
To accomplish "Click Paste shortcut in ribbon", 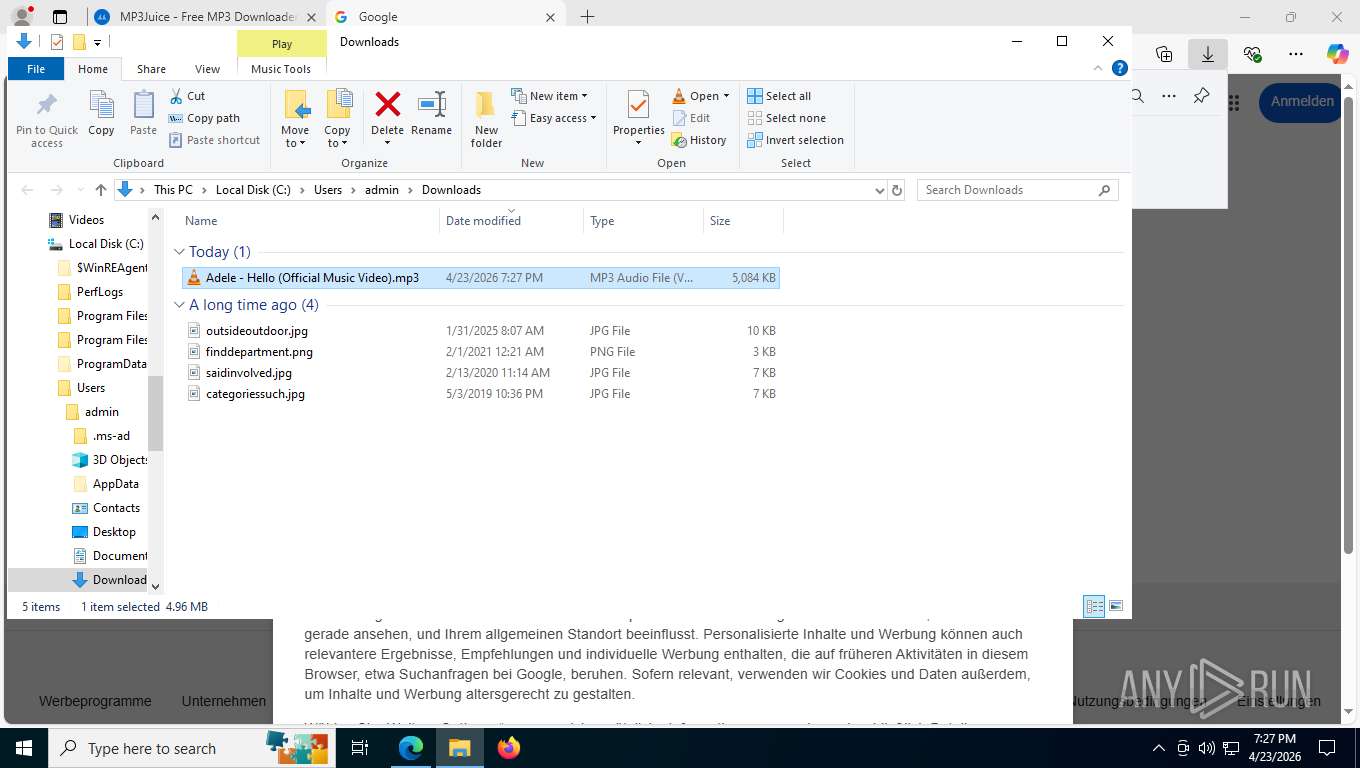I will 214,140.
